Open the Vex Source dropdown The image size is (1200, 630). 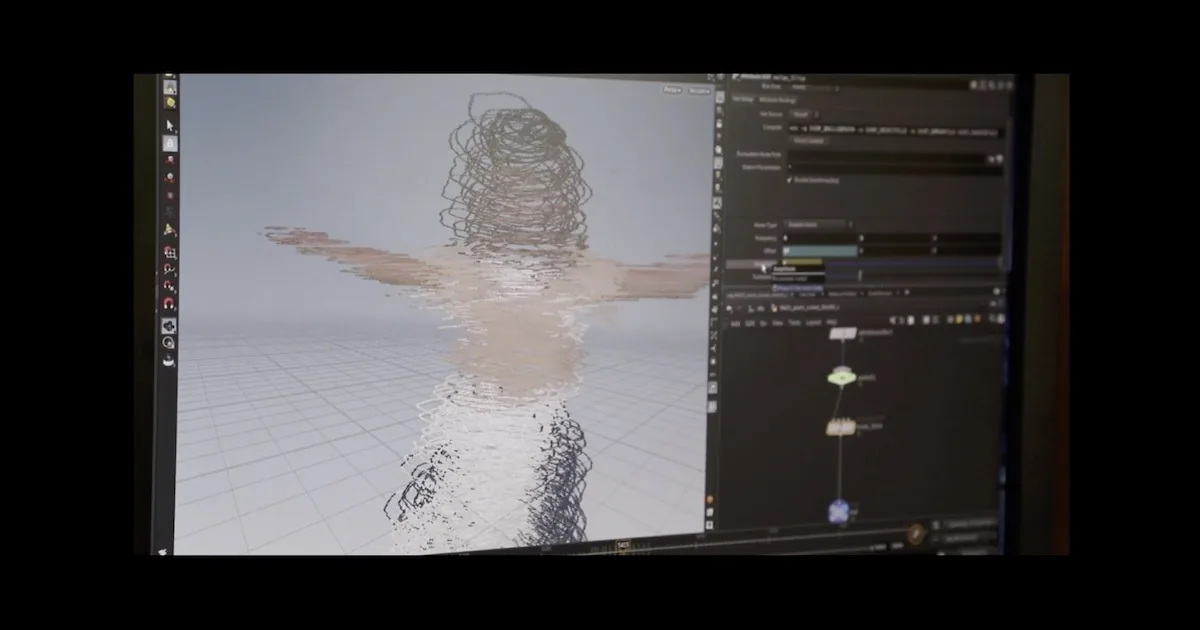806,114
